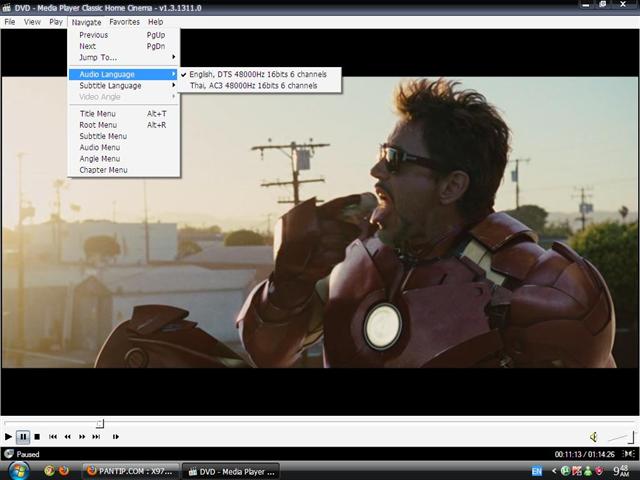Click the MPC app icon in the title bar
Screen dimensions: 640x480
click(x=6, y=7)
